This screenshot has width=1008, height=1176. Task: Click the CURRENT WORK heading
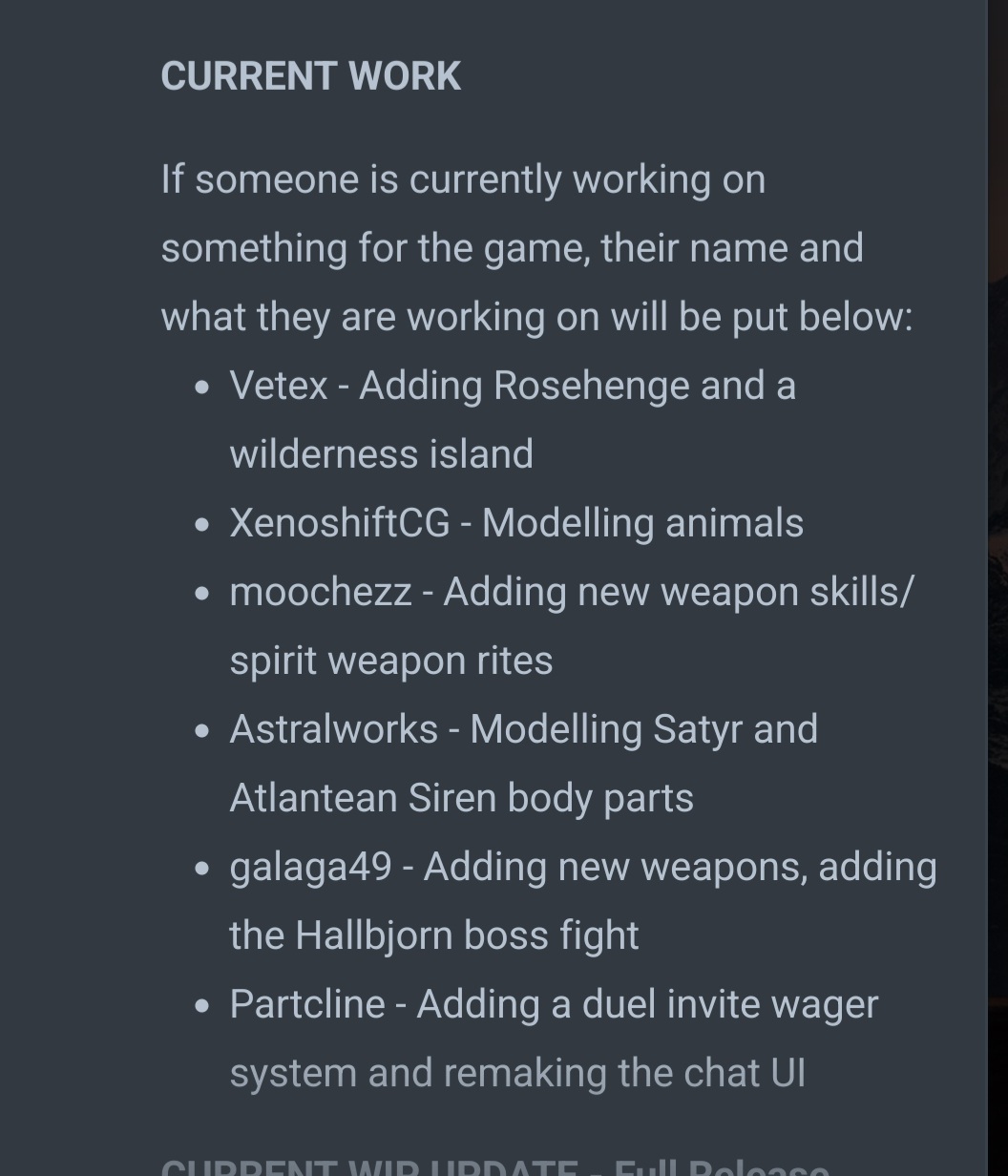click(x=310, y=76)
